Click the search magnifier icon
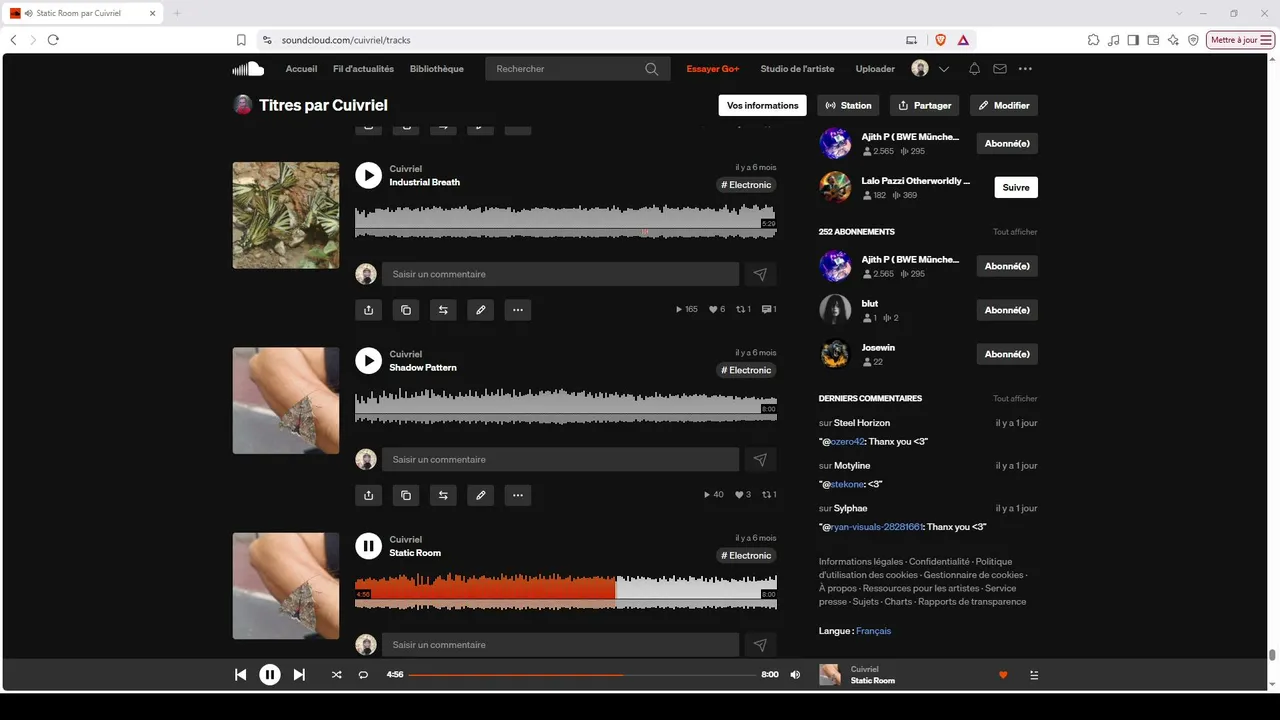Image resolution: width=1280 pixels, height=720 pixels. pyautogui.click(x=651, y=69)
